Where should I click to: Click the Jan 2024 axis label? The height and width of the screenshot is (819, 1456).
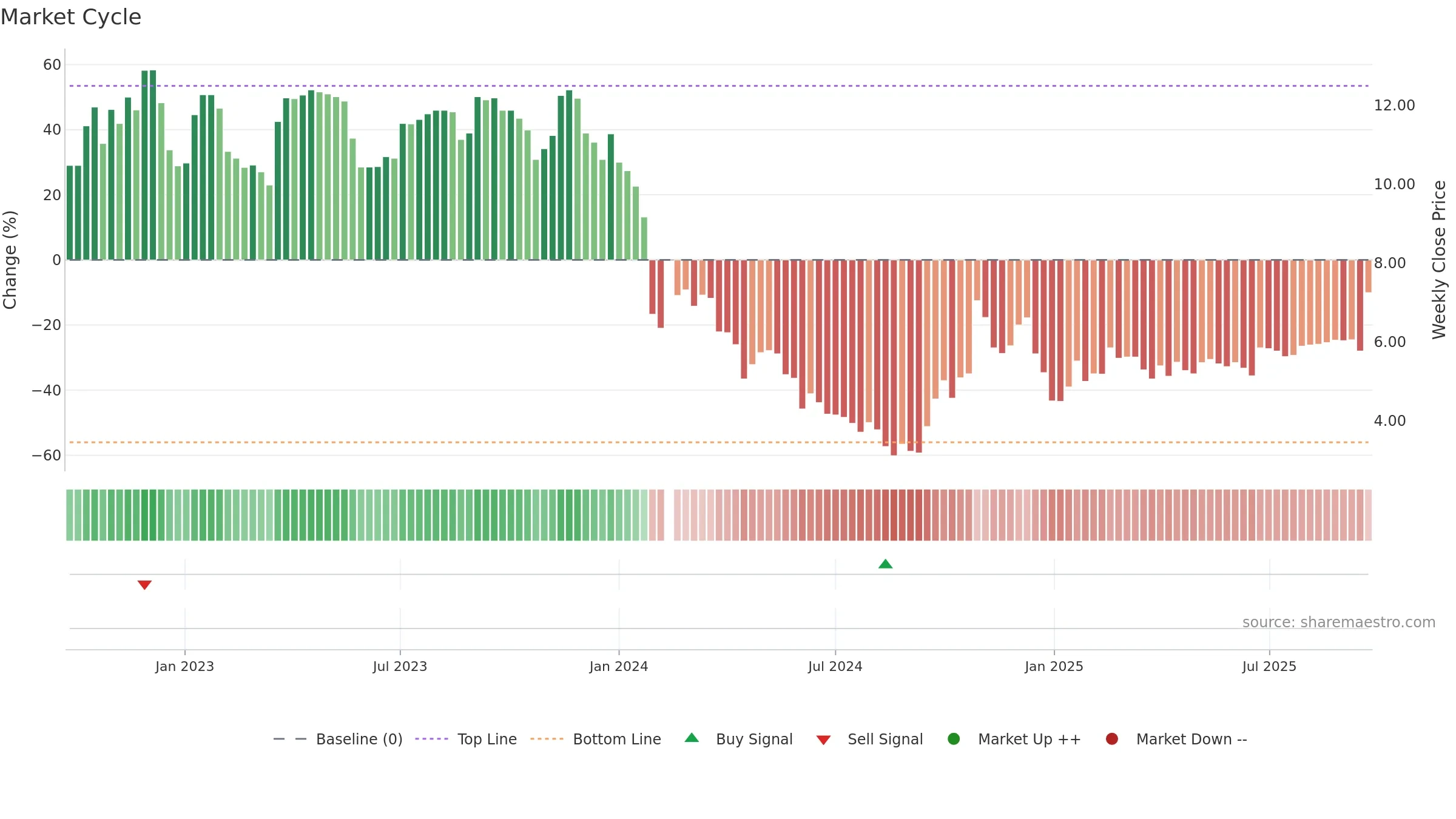pyautogui.click(x=619, y=667)
